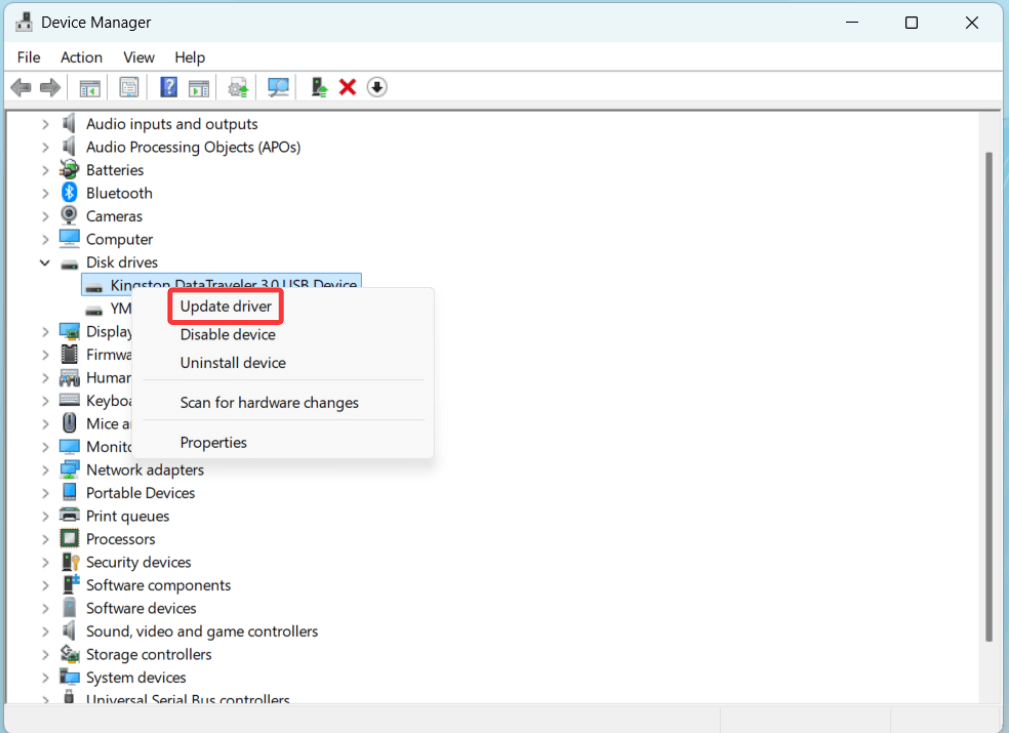Expand the Network adapters category
Screen dimensions: 1009x733
click(x=45, y=469)
